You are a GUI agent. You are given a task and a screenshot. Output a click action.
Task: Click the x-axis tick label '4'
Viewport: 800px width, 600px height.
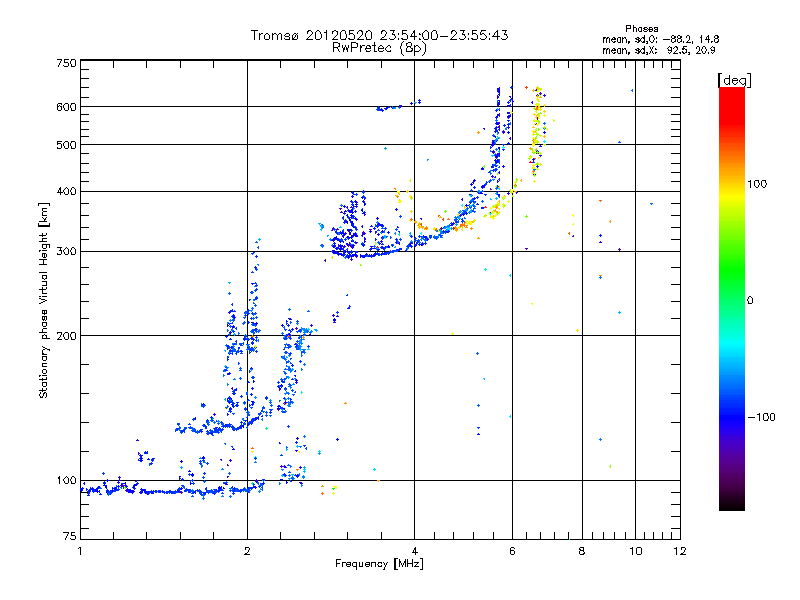click(414, 551)
